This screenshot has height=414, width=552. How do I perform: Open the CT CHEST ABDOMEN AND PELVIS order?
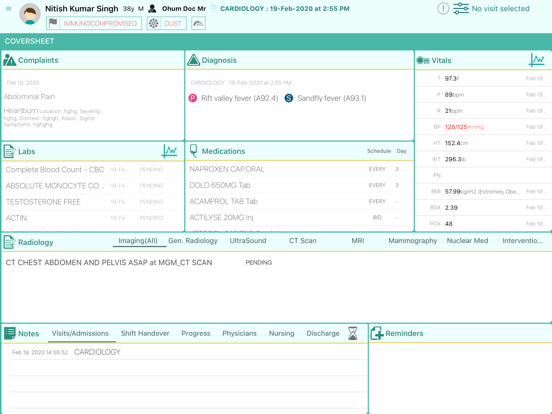(109, 263)
